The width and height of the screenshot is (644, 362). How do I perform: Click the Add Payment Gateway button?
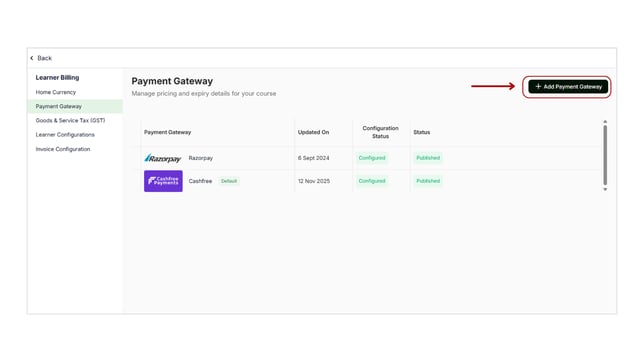coord(568,87)
